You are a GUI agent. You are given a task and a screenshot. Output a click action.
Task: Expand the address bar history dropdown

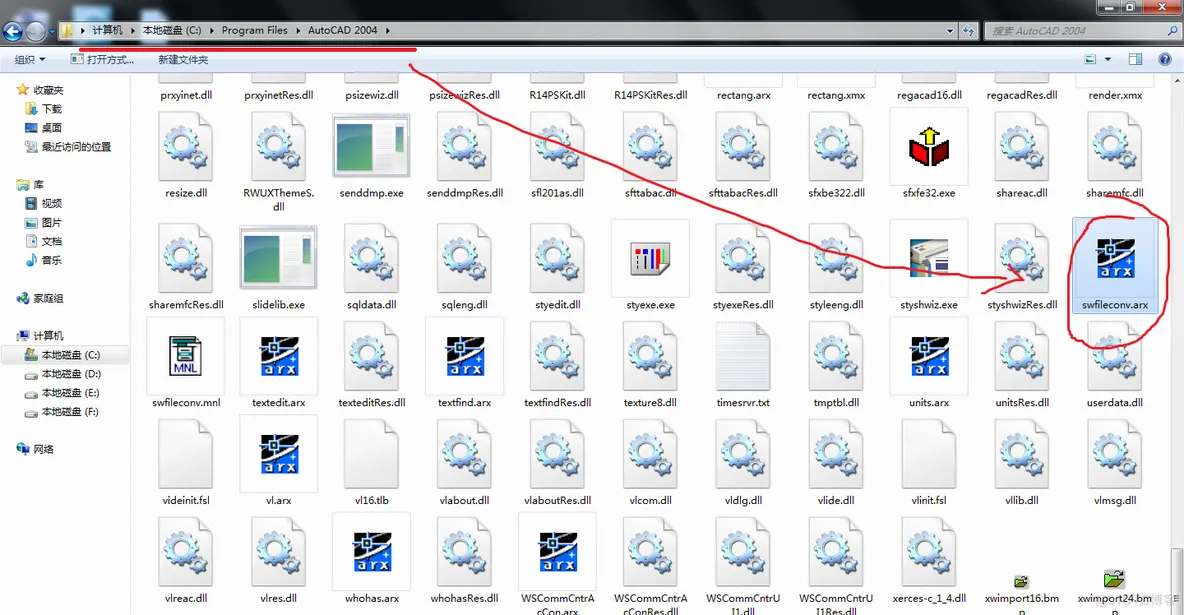pos(949,31)
